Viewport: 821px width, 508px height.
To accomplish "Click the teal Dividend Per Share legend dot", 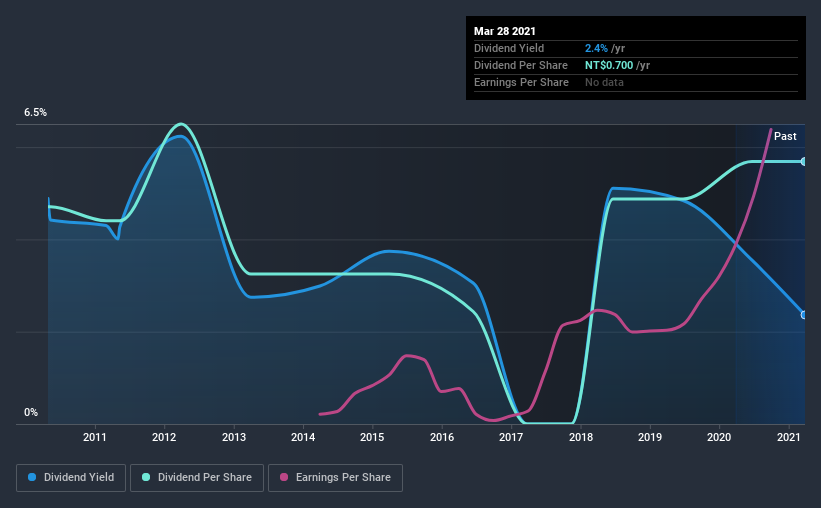I will coord(146,477).
